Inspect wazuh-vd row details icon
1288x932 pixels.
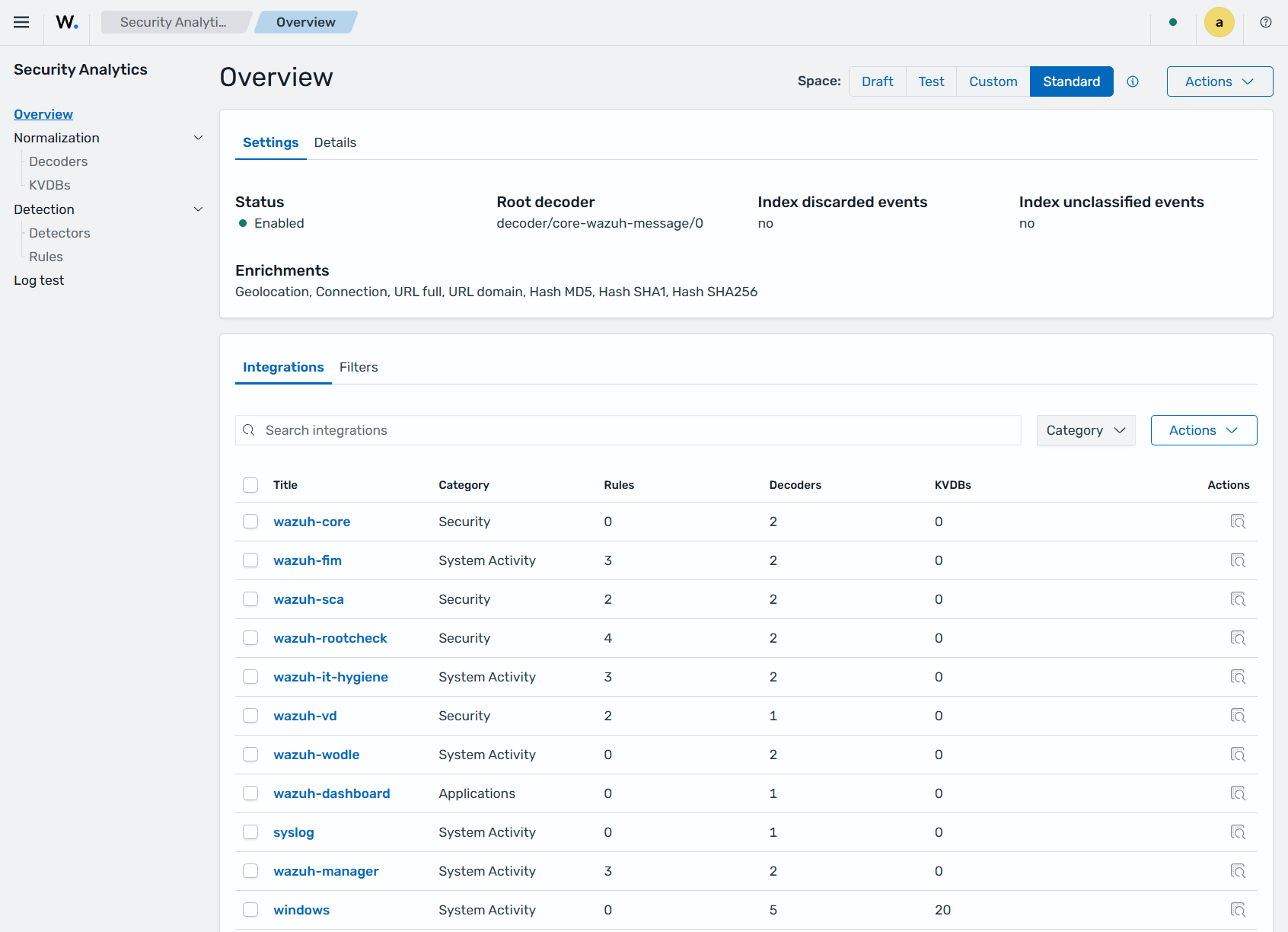pos(1238,716)
